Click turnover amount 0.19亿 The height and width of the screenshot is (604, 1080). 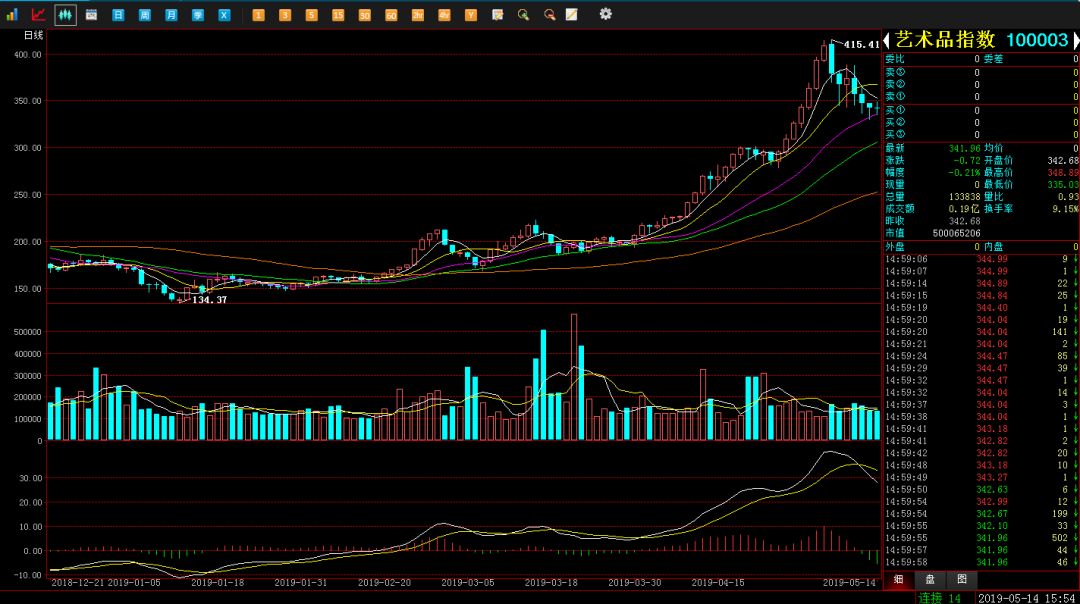[964, 209]
